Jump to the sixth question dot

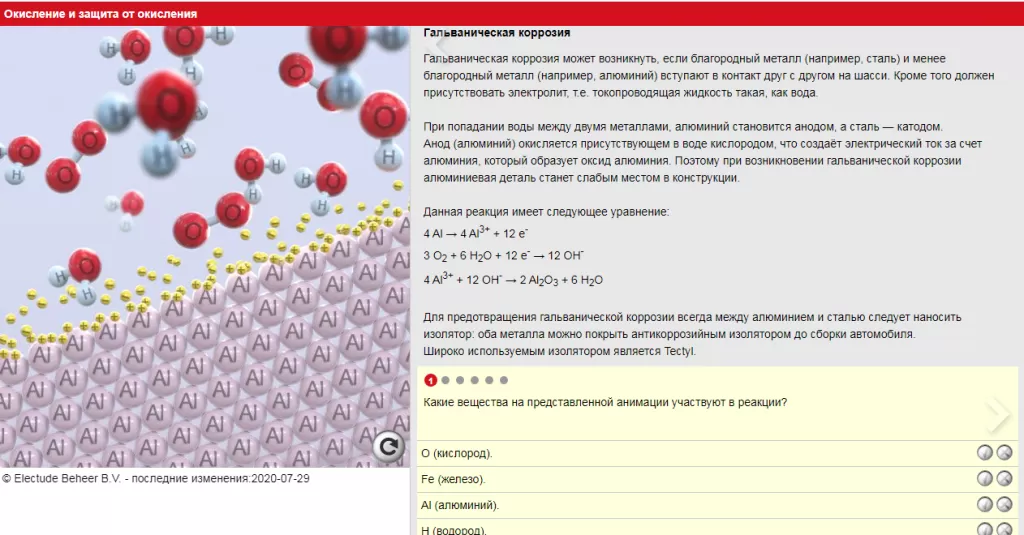504,380
